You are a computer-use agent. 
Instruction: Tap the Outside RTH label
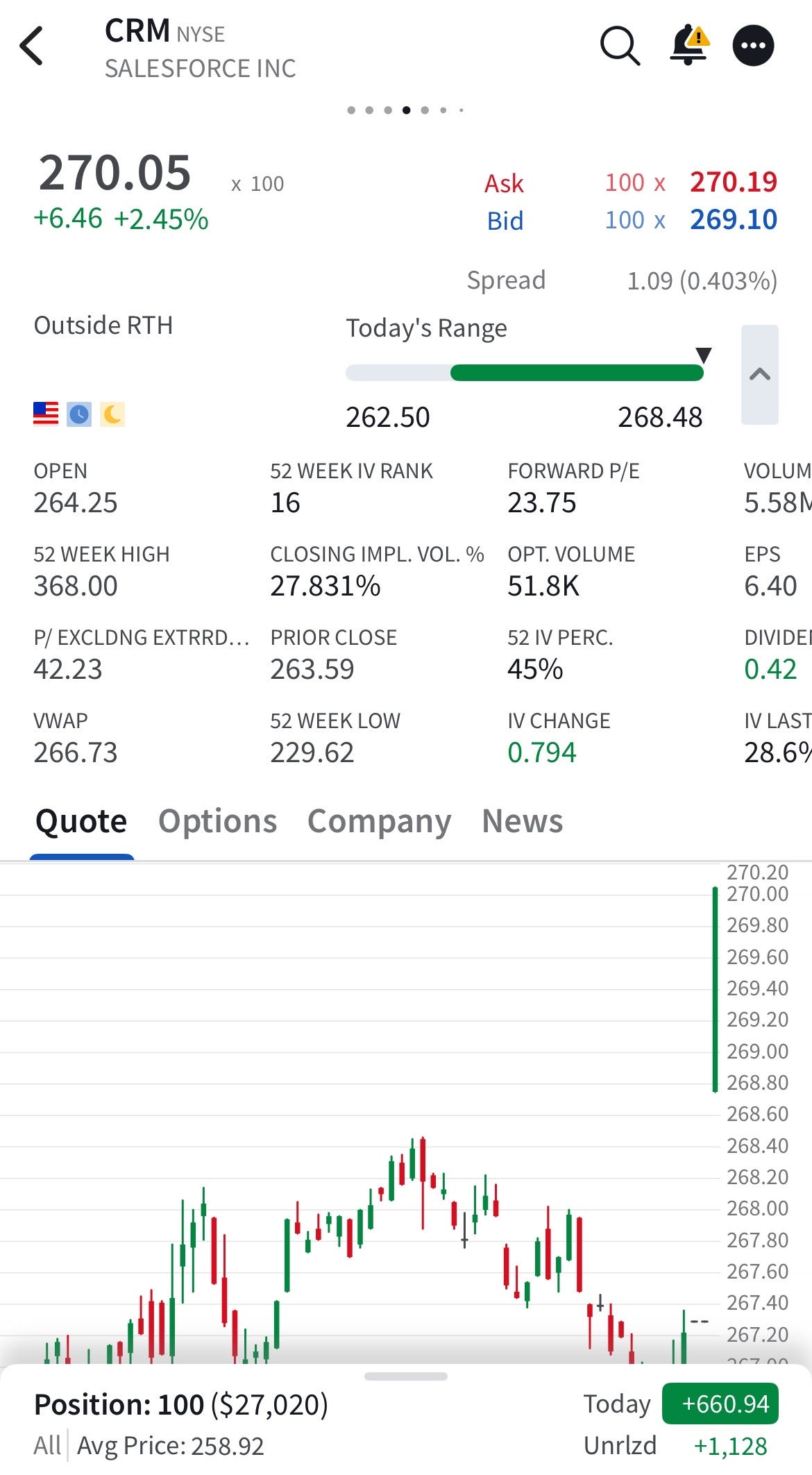[x=103, y=325]
